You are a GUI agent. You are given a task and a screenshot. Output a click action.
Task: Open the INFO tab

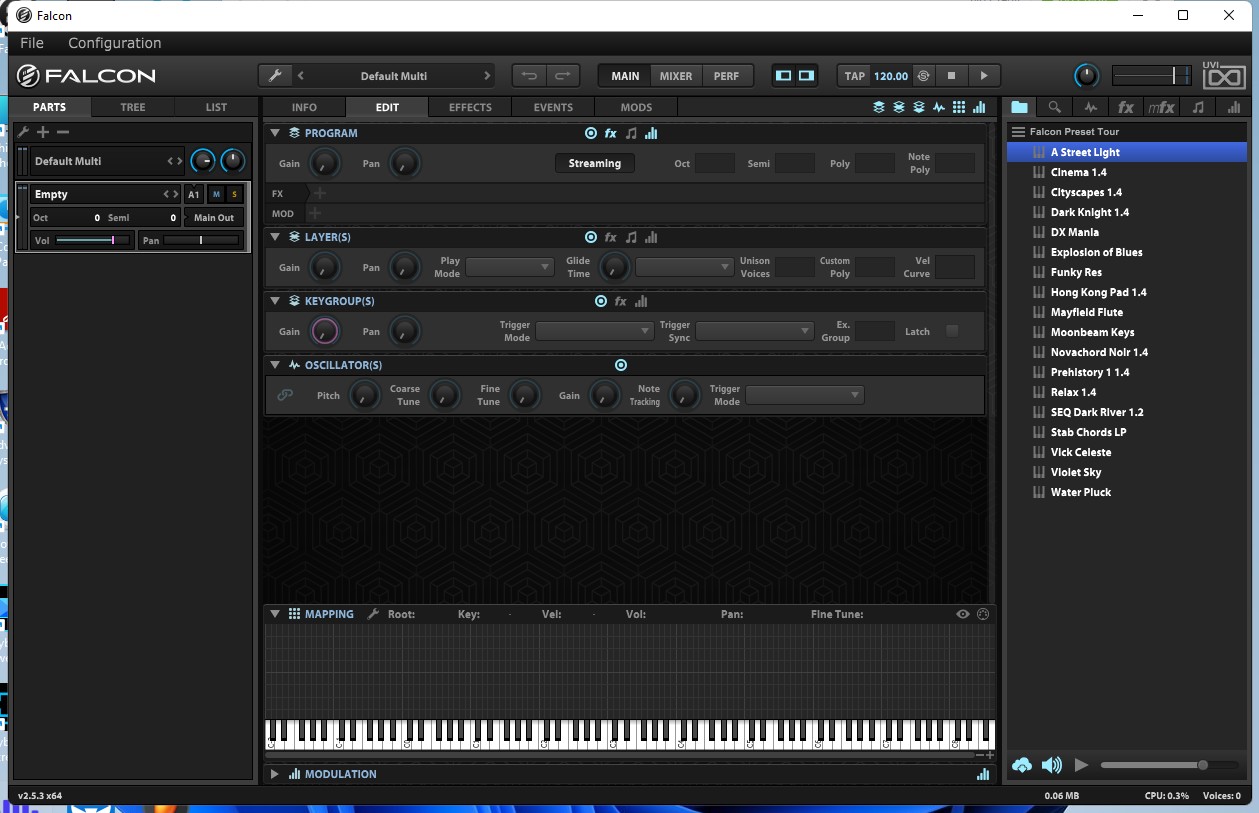click(304, 107)
